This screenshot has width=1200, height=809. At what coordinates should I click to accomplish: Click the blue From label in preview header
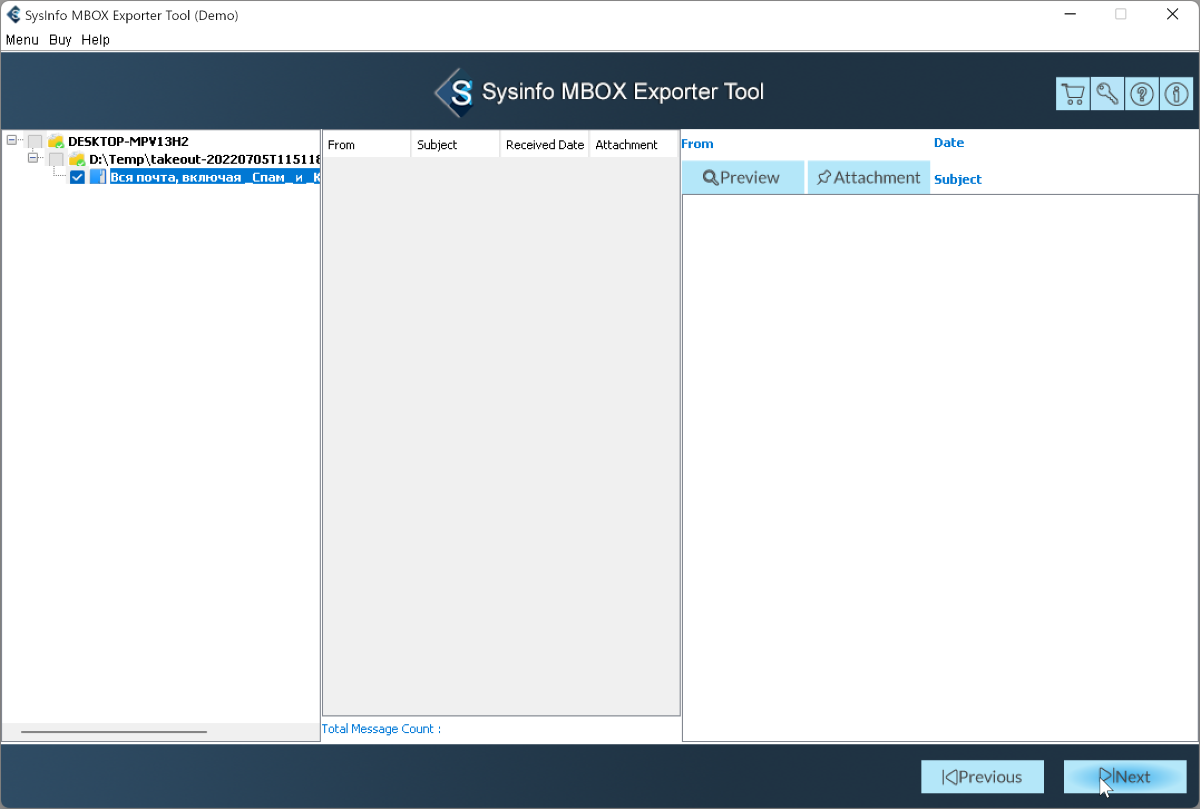point(697,144)
